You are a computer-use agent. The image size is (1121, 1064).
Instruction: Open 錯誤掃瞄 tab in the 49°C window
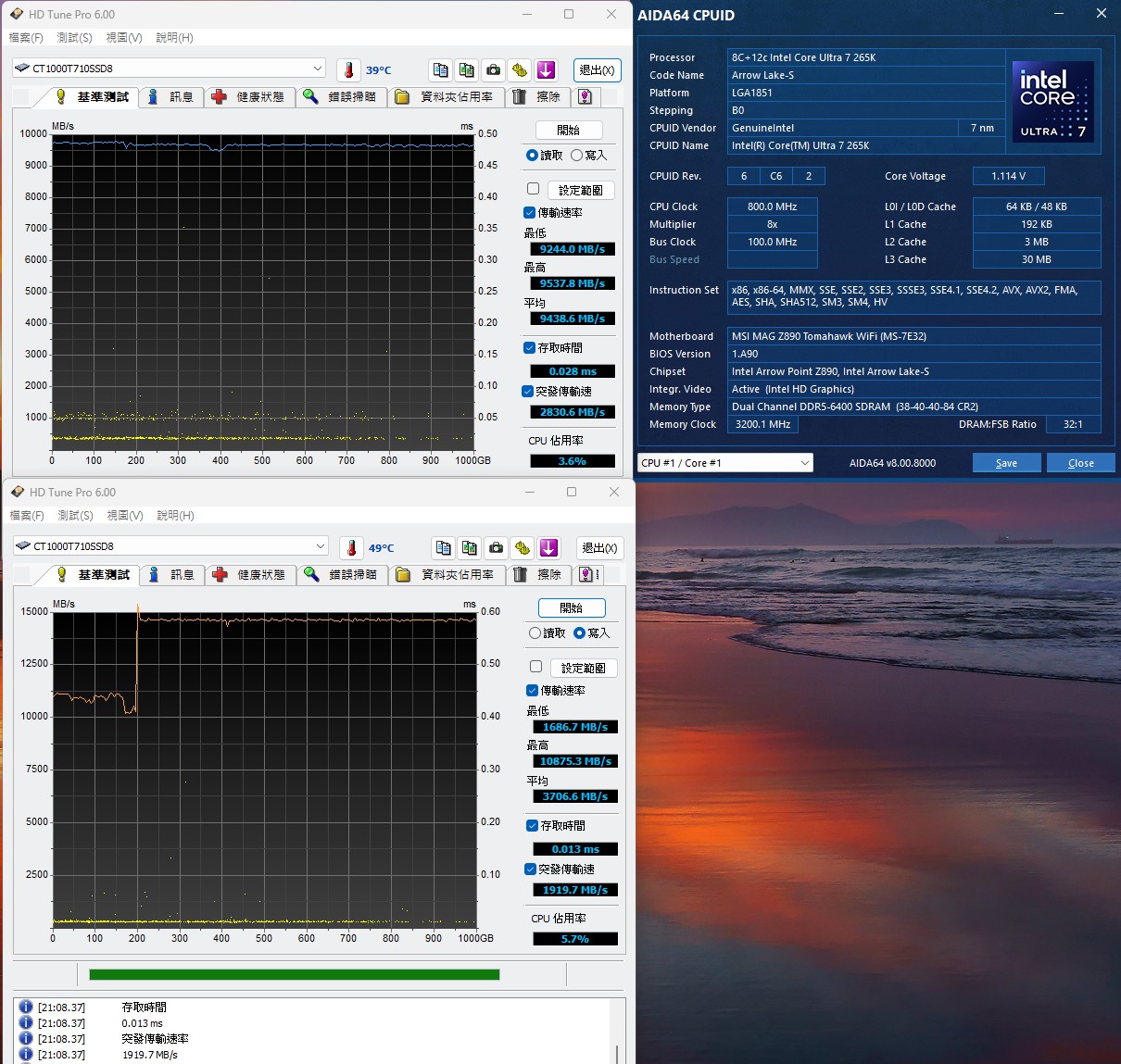[x=342, y=575]
